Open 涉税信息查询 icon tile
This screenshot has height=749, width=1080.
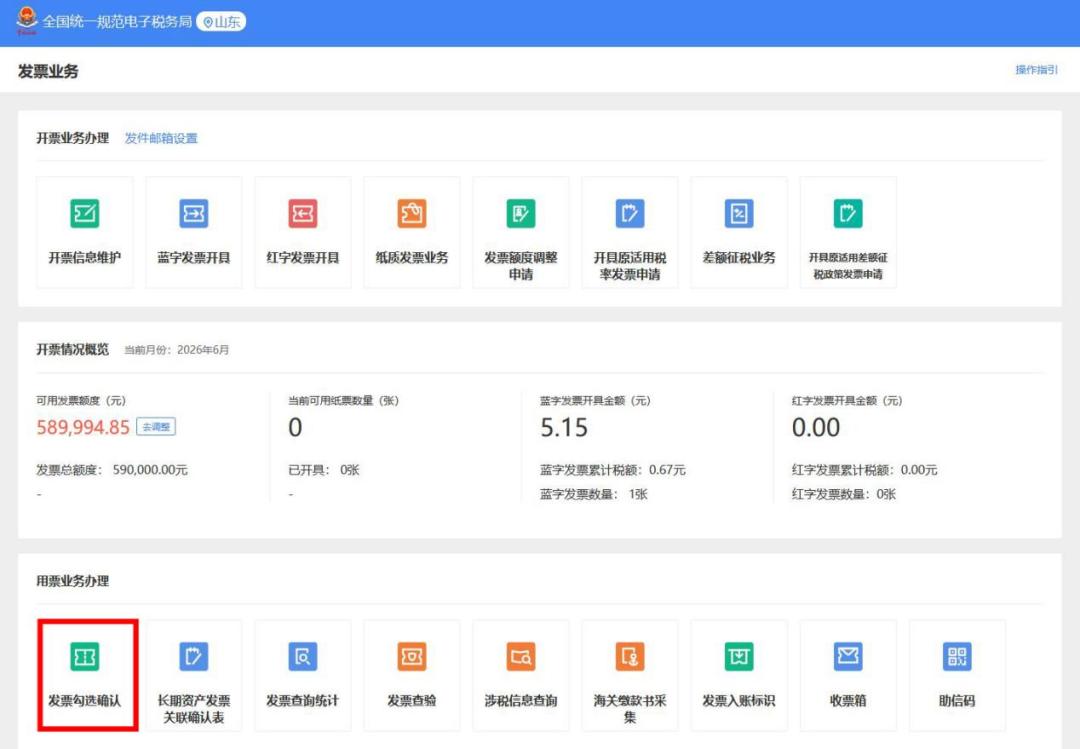click(x=521, y=675)
